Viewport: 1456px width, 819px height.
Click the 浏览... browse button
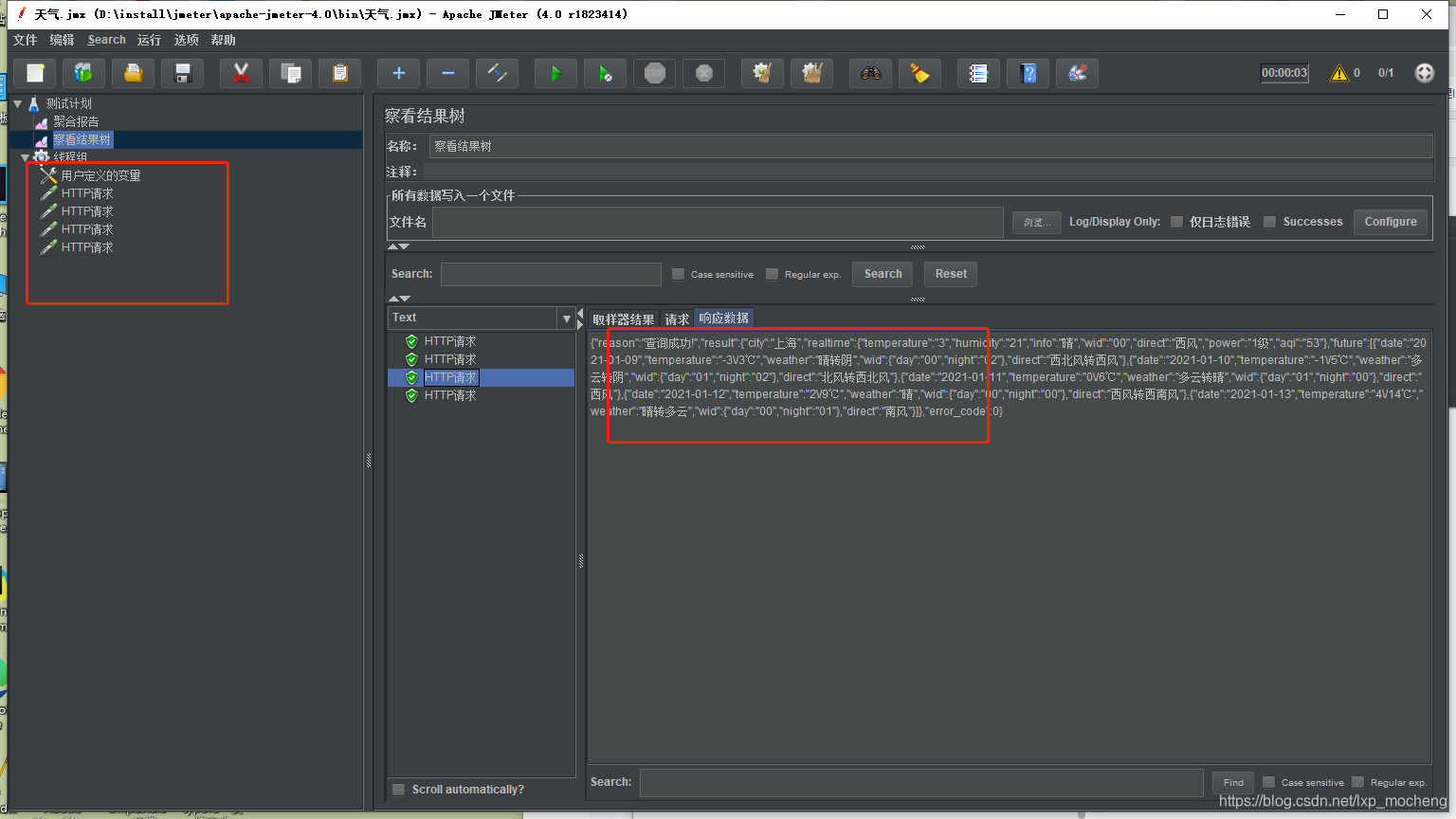[x=1036, y=222]
